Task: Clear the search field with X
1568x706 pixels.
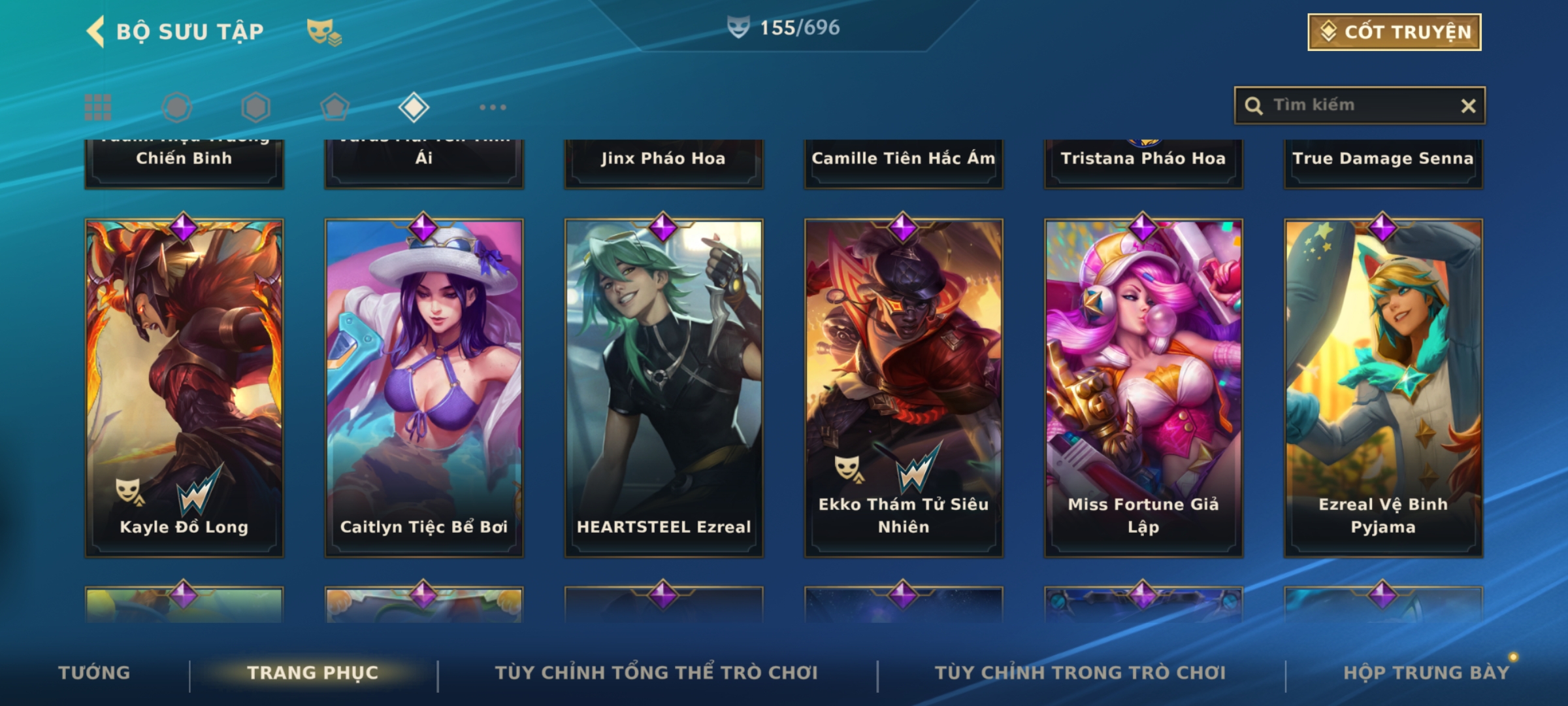Action: pyautogui.click(x=1468, y=106)
